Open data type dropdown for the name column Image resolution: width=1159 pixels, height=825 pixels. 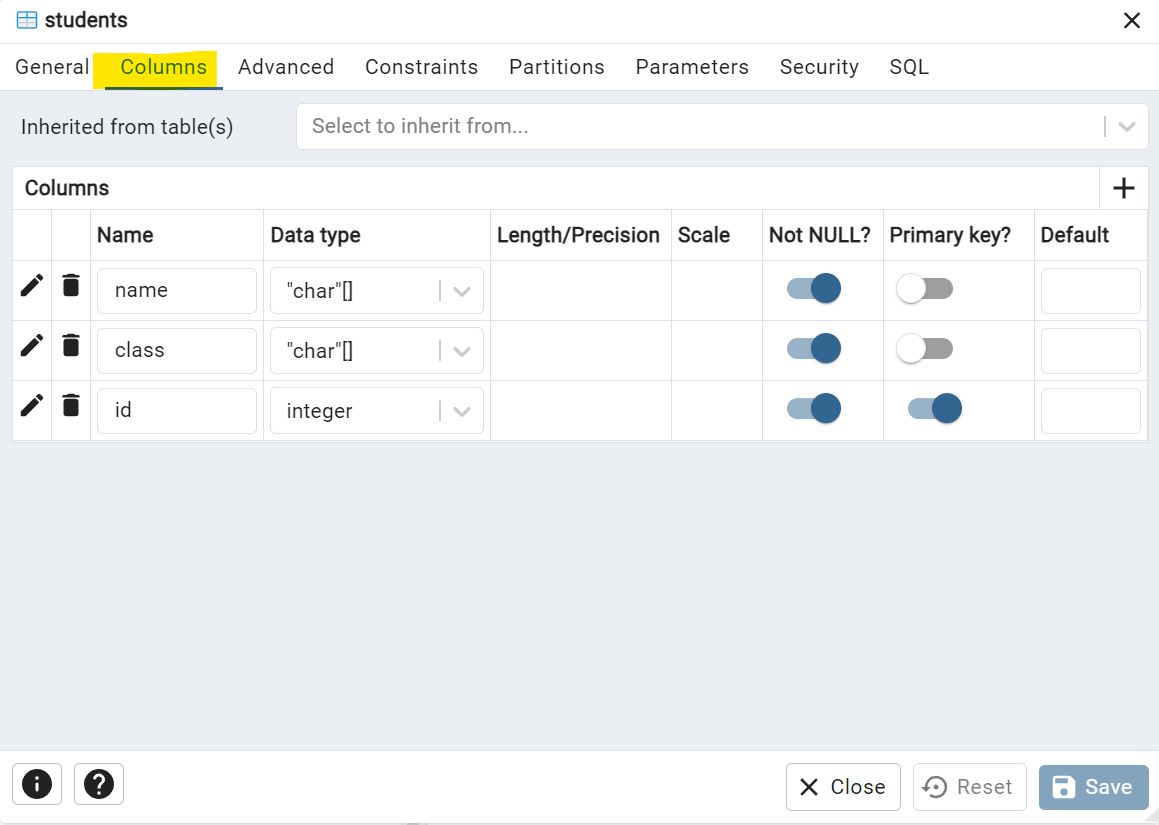pos(461,290)
